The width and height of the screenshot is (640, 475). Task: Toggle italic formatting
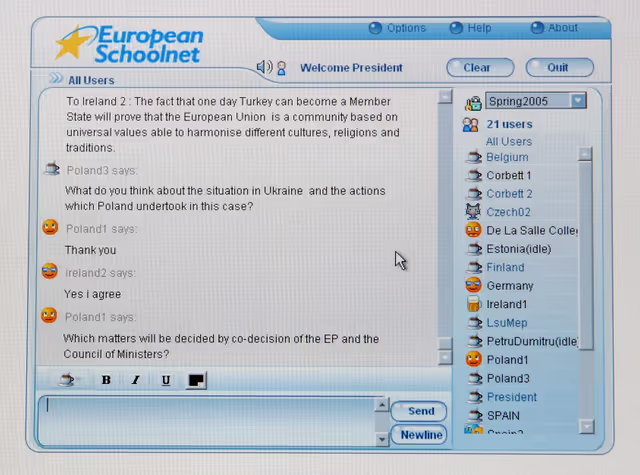coord(136,380)
